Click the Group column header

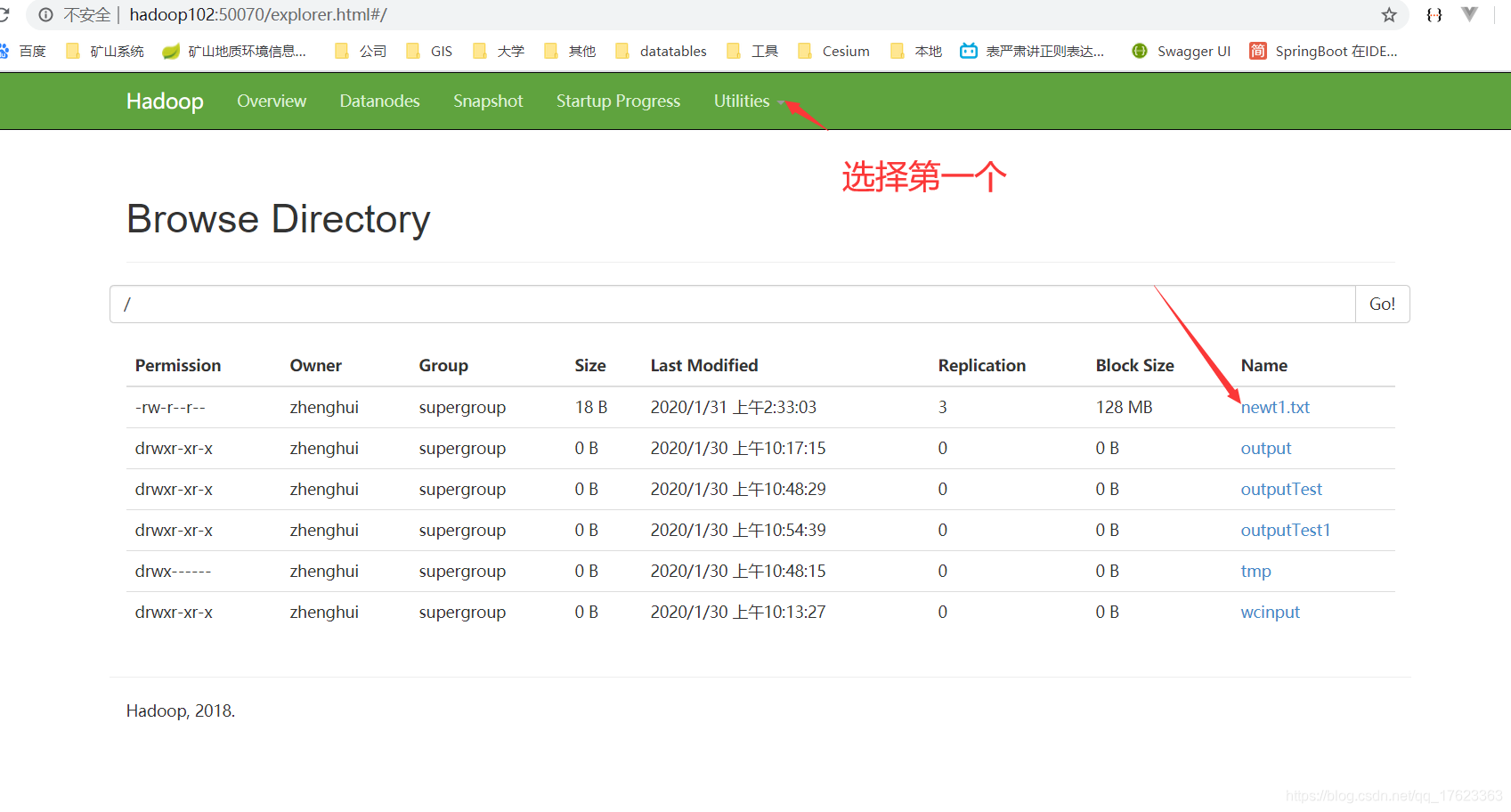click(x=443, y=366)
